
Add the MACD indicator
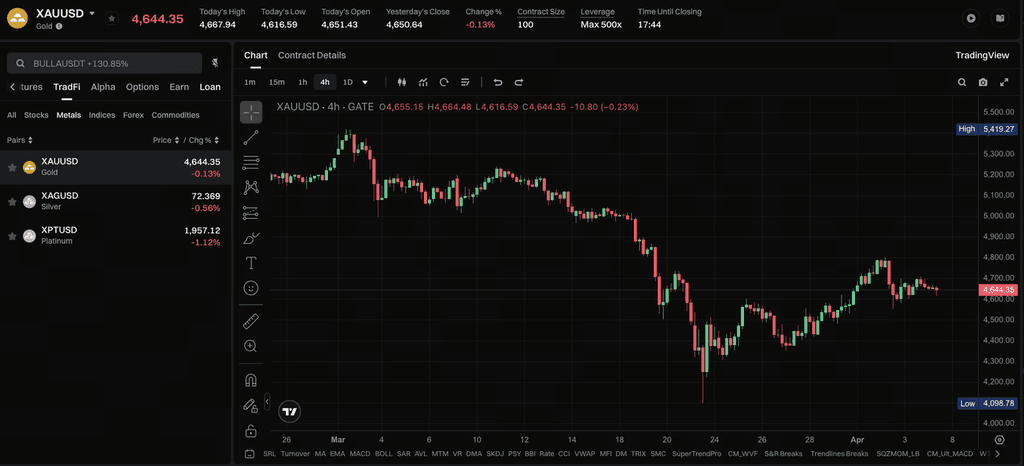tap(360, 454)
